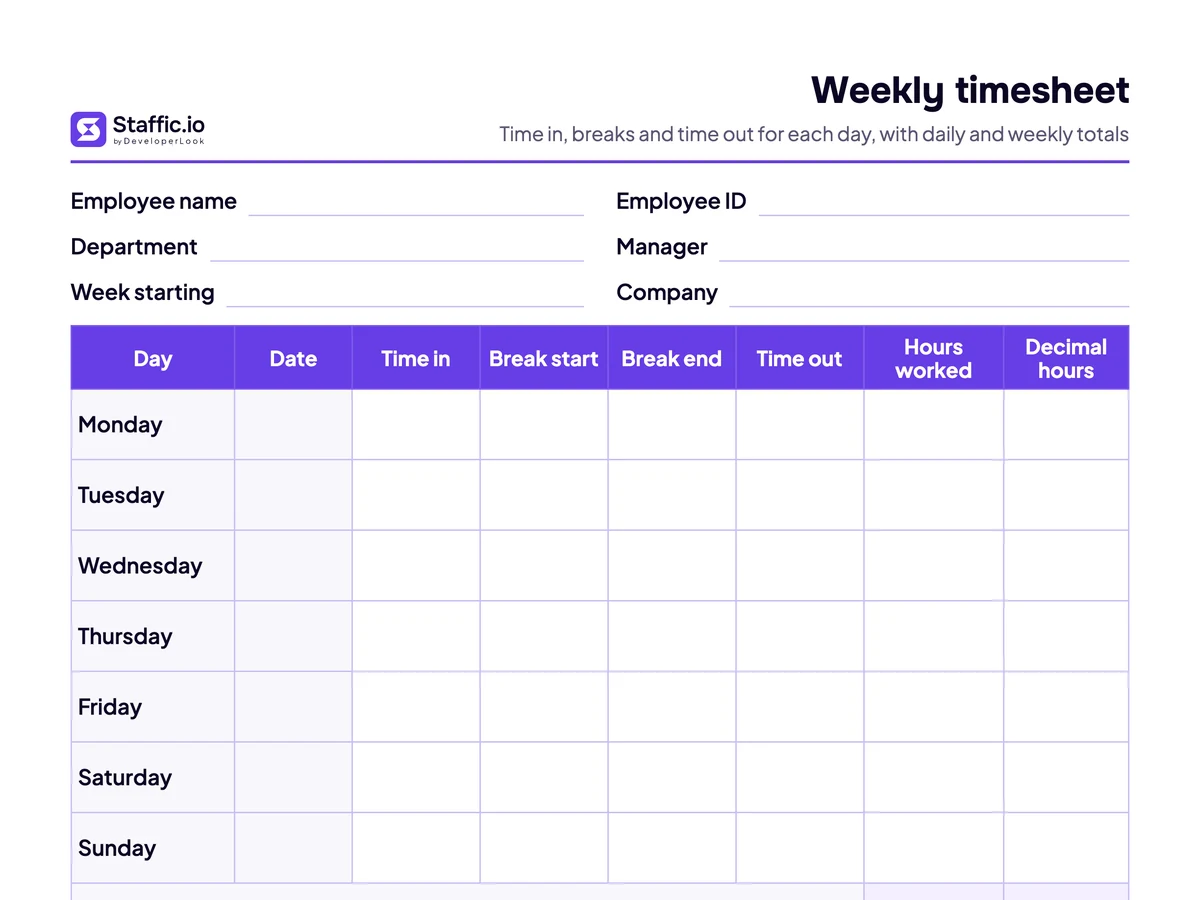Click the Monday Decimal hours cell
This screenshot has width=1200, height=900.
1066,425
